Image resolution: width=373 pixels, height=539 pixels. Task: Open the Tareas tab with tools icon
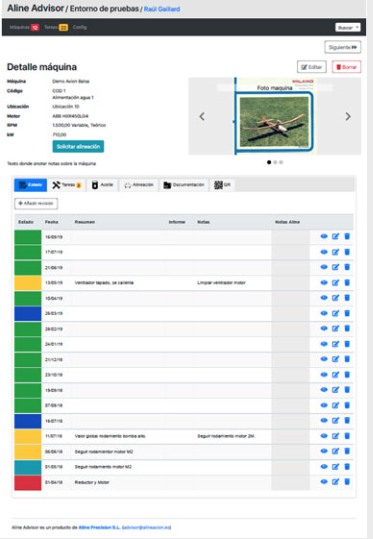point(67,185)
